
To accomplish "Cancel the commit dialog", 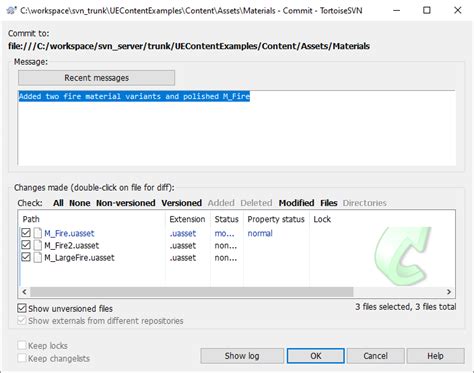I will click(376, 356).
